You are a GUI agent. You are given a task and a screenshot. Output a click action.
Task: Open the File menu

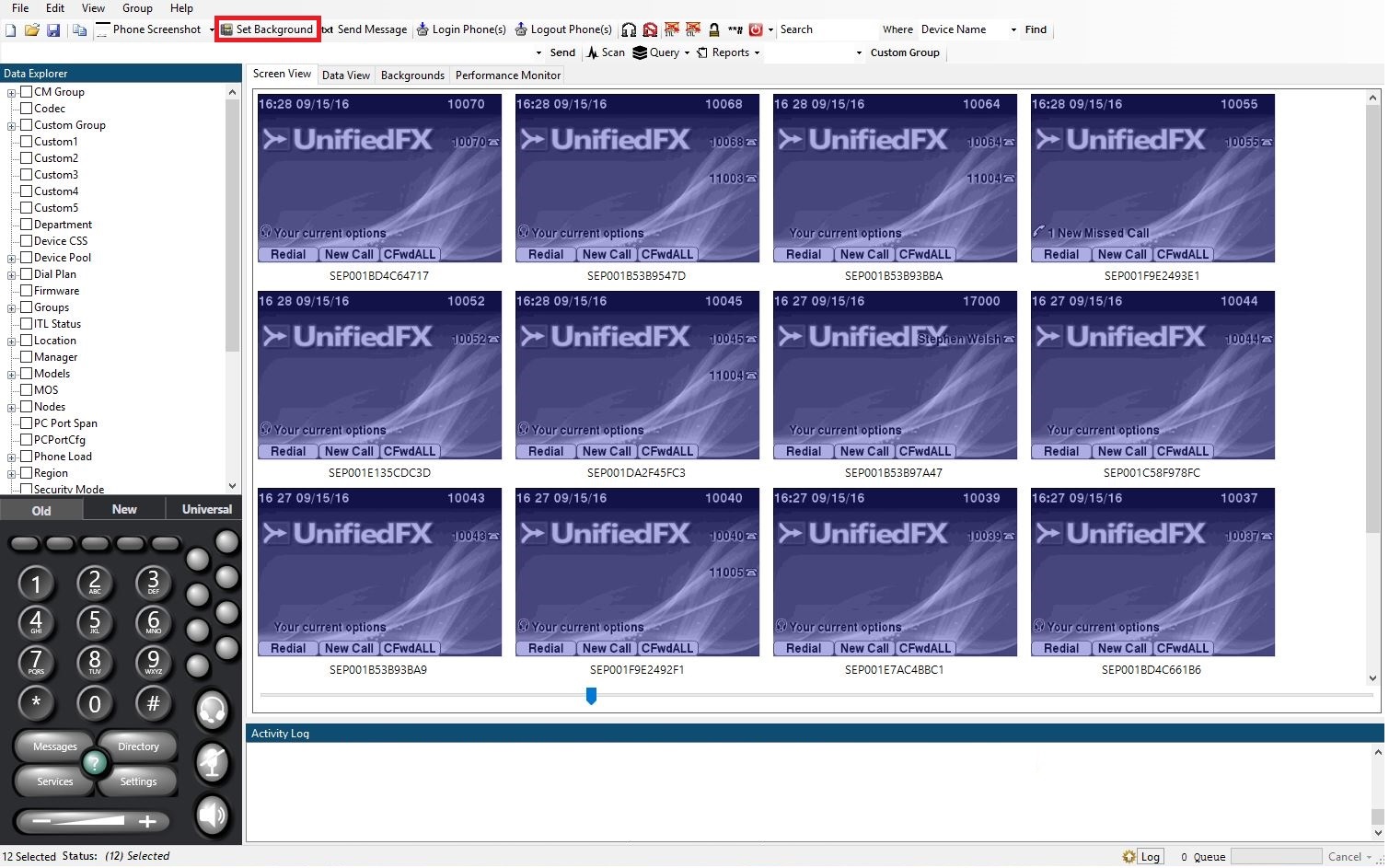click(x=20, y=8)
